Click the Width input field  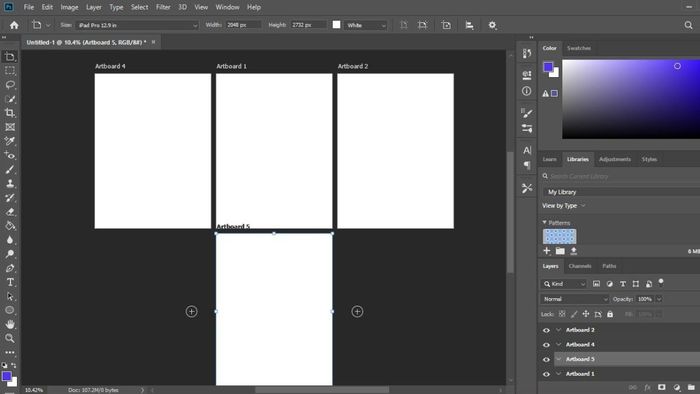tap(242, 25)
